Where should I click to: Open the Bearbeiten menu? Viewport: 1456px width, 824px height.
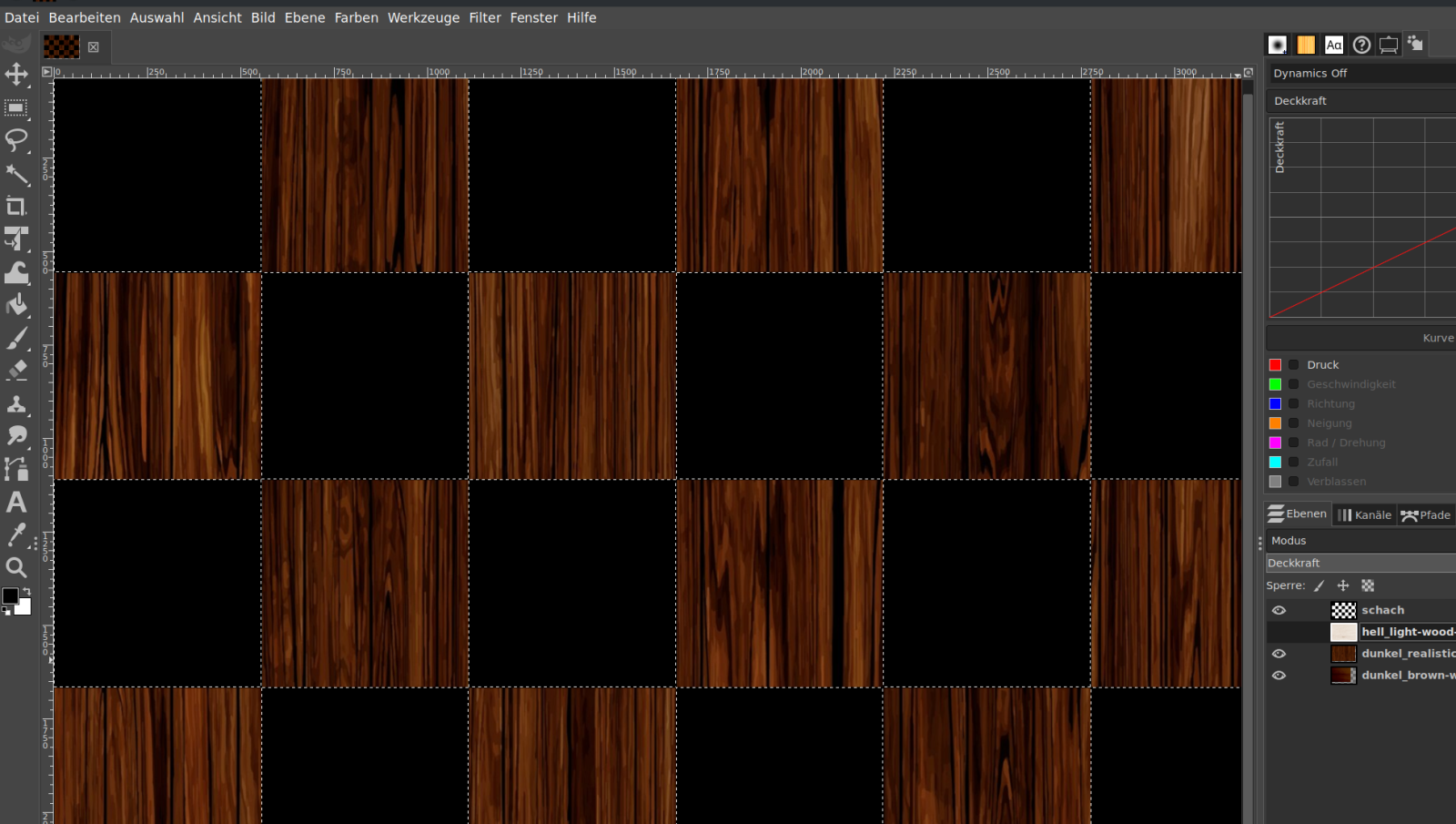85,17
